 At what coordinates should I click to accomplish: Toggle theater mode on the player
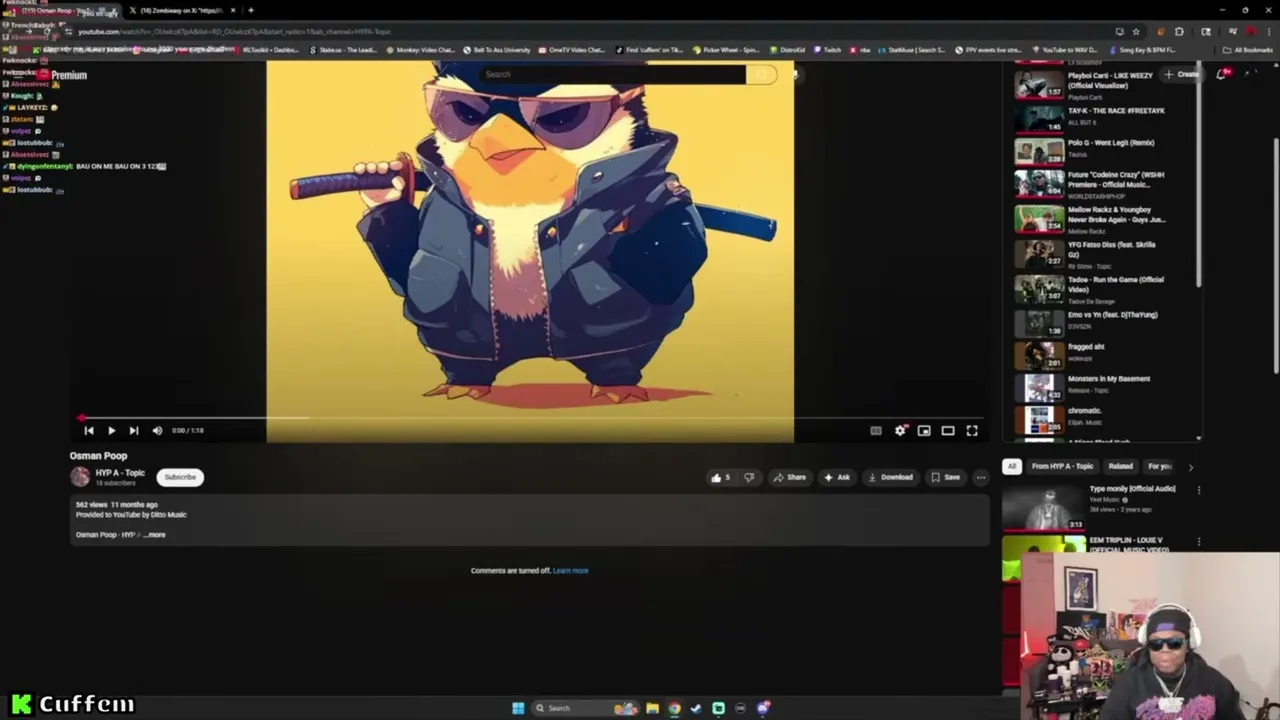click(x=948, y=430)
